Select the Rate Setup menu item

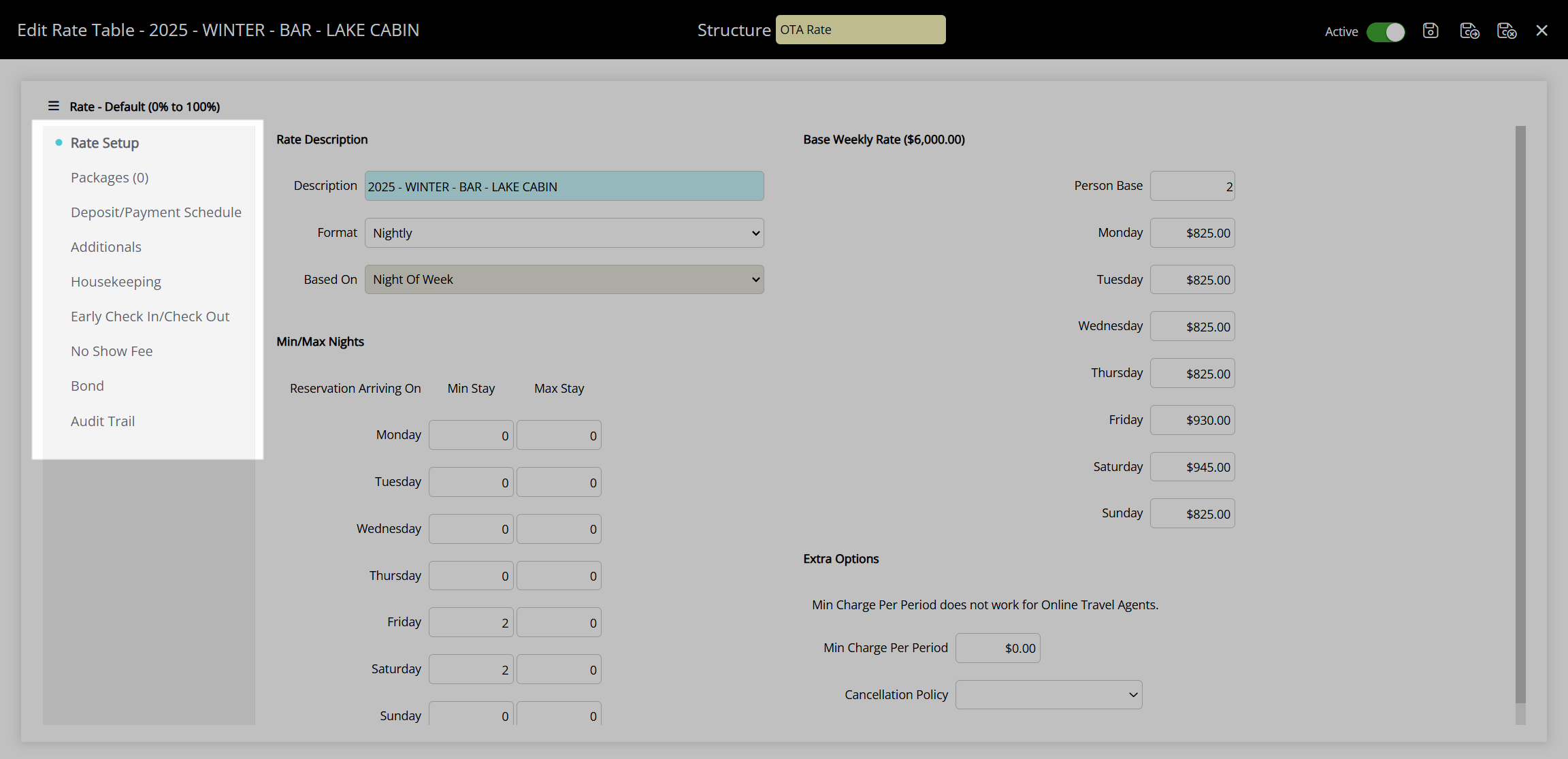click(x=105, y=143)
